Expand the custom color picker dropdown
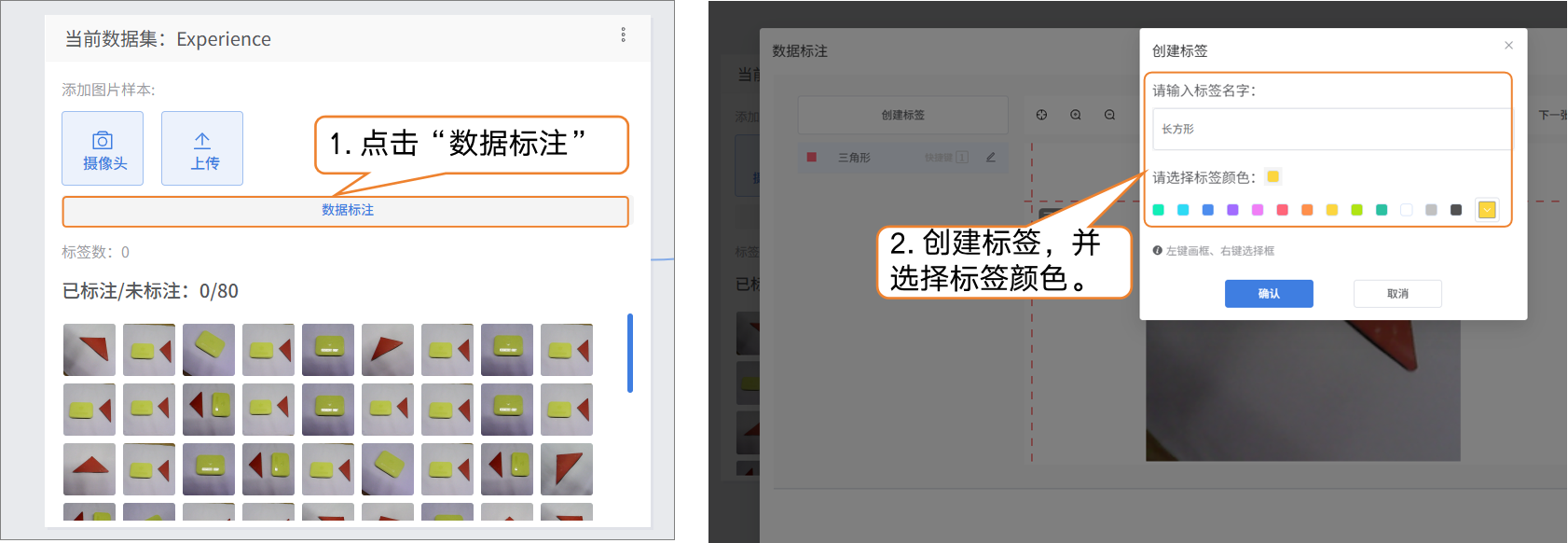Screen dimensions: 1568x543 pos(1487,210)
